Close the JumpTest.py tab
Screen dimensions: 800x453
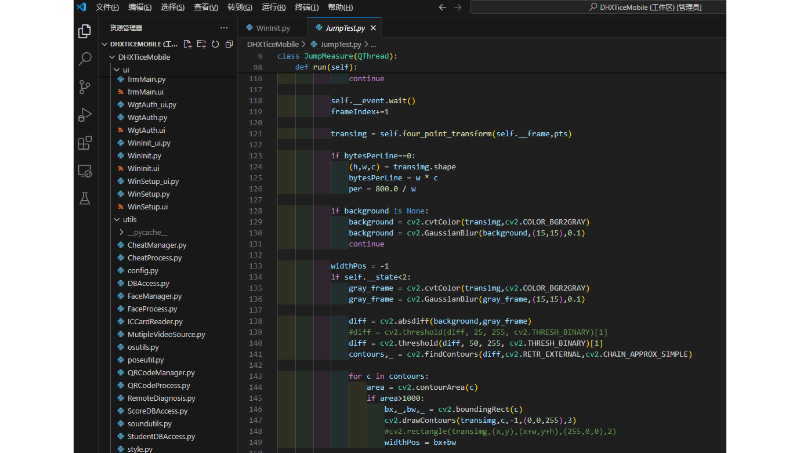pyautogui.click(x=373, y=28)
